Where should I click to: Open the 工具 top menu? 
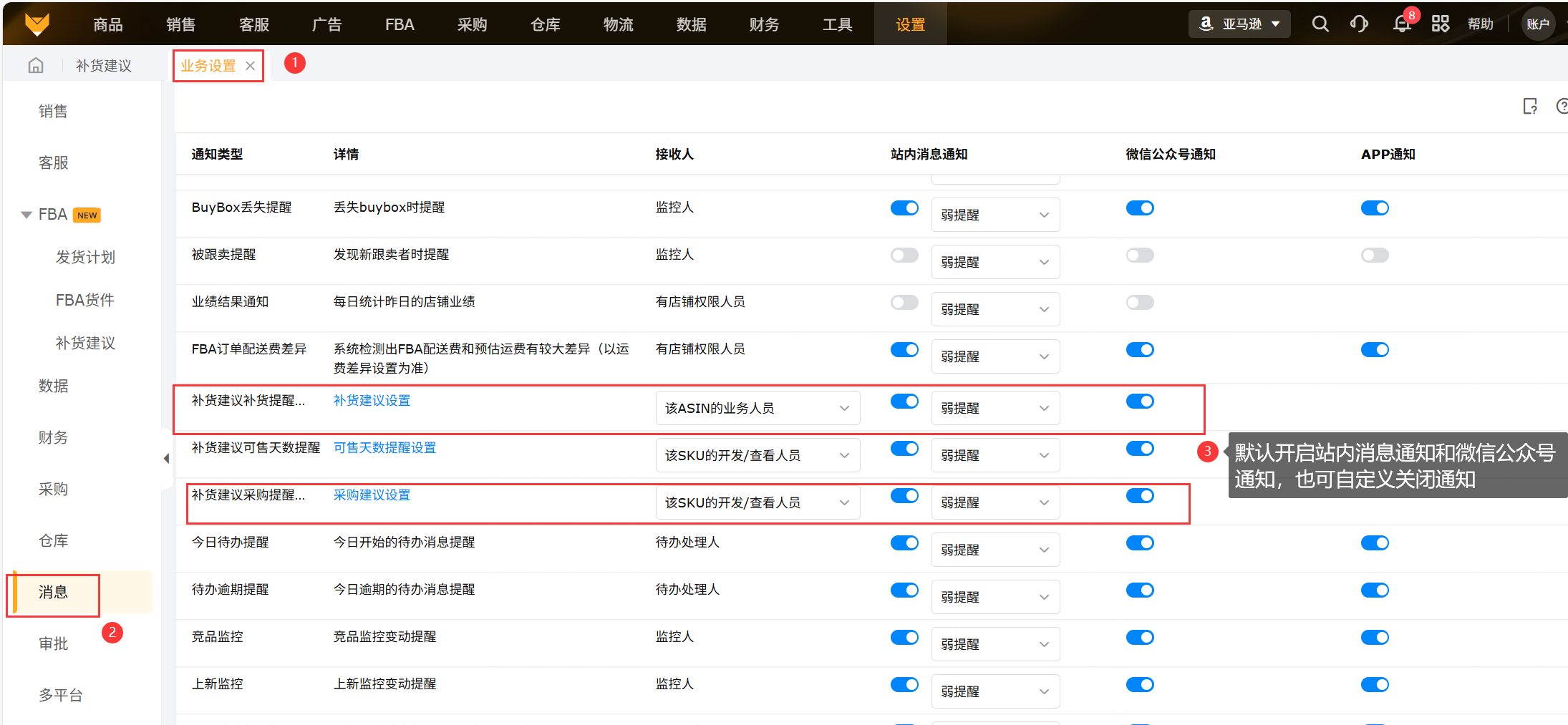click(x=837, y=24)
